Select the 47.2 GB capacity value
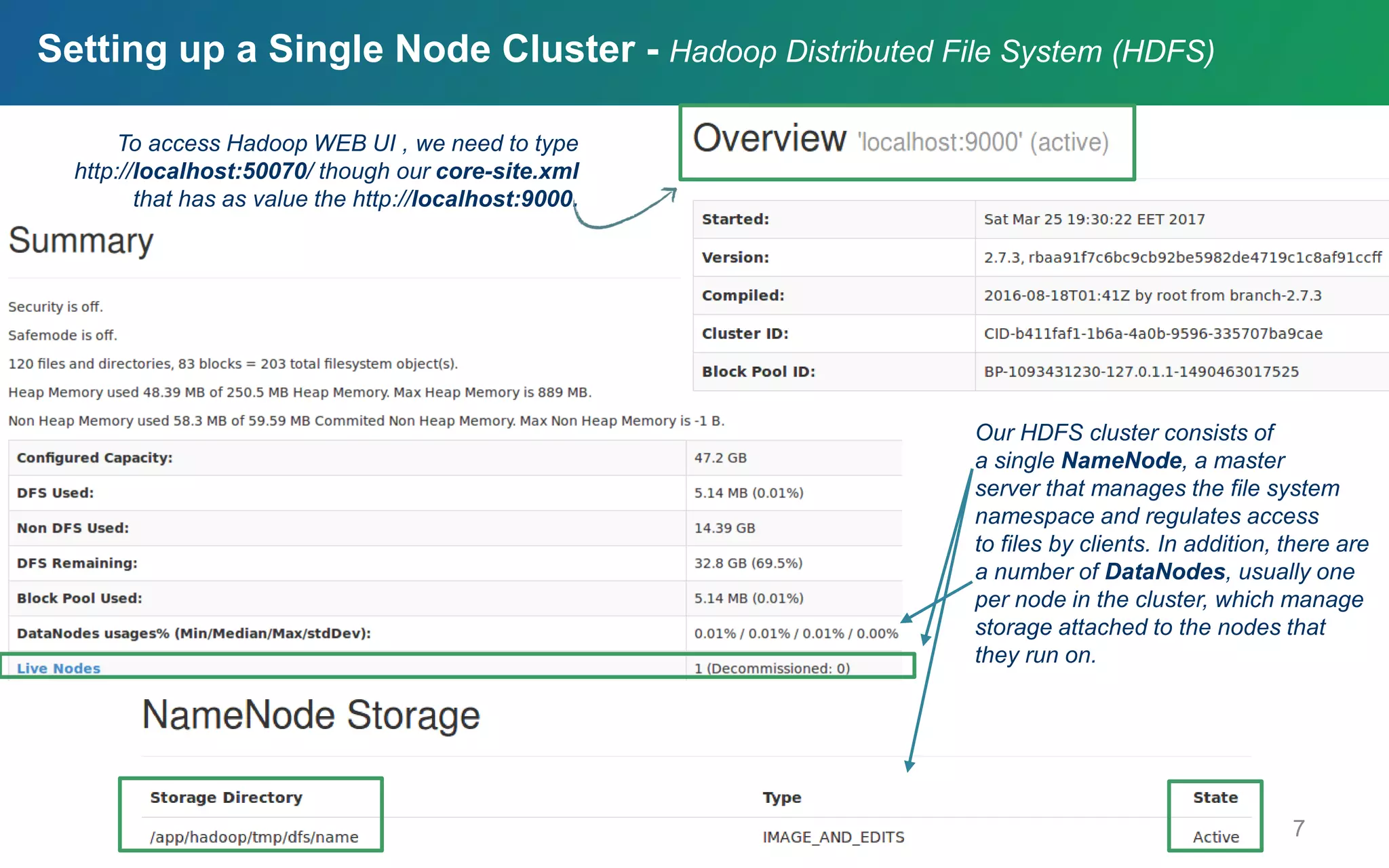This screenshot has width=1389, height=868. 720,458
